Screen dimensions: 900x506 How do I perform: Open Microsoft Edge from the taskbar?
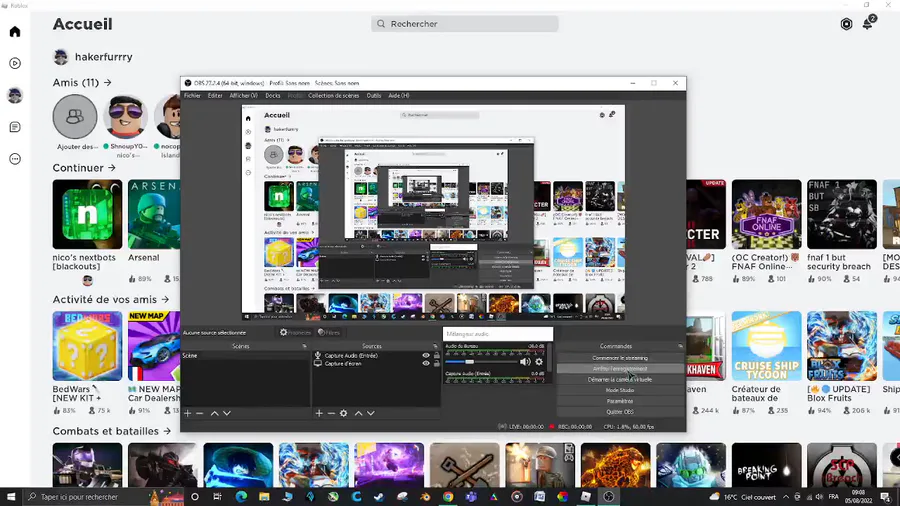pyautogui.click(x=241, y=497)
